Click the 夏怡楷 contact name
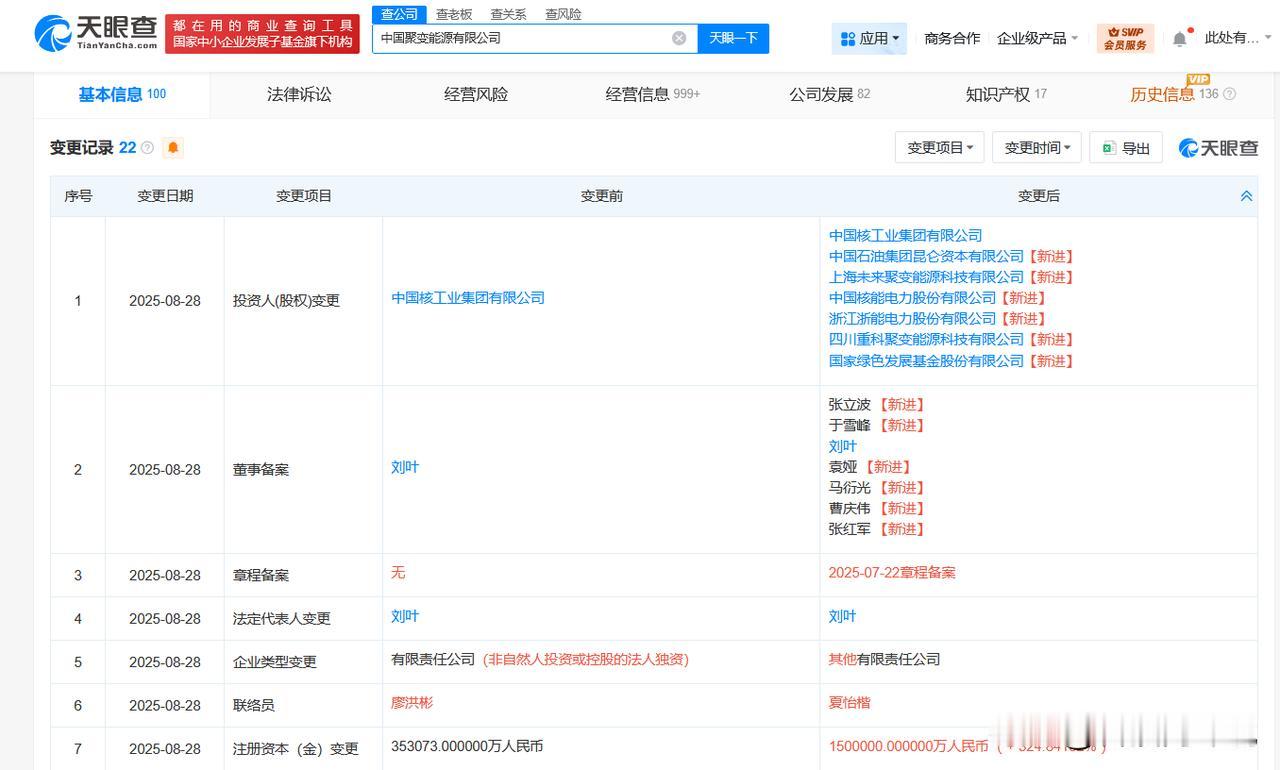The image size is (1280, 770). [x=850, y=703]
